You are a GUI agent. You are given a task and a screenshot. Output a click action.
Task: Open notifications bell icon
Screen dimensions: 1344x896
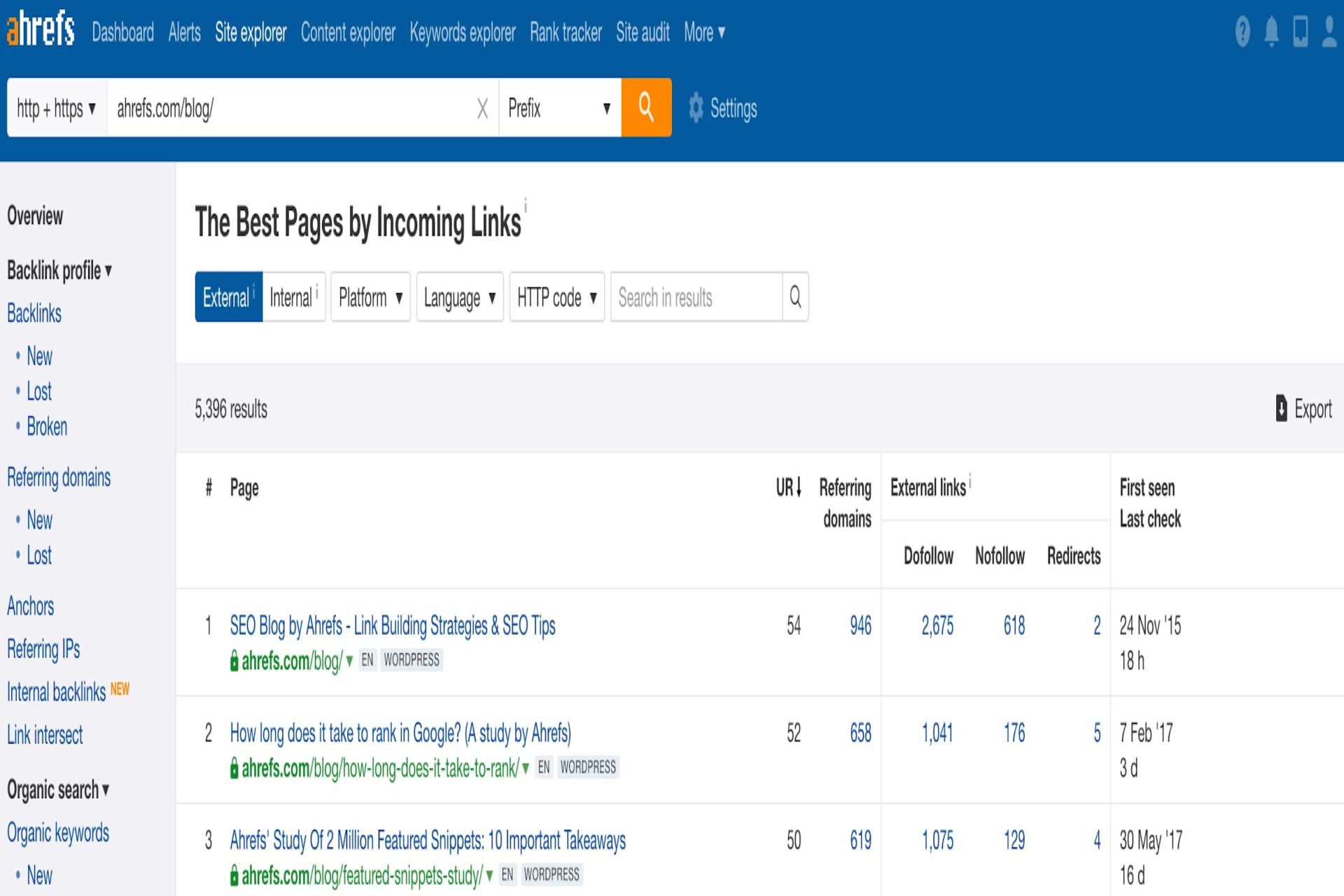click(1271, 31)
